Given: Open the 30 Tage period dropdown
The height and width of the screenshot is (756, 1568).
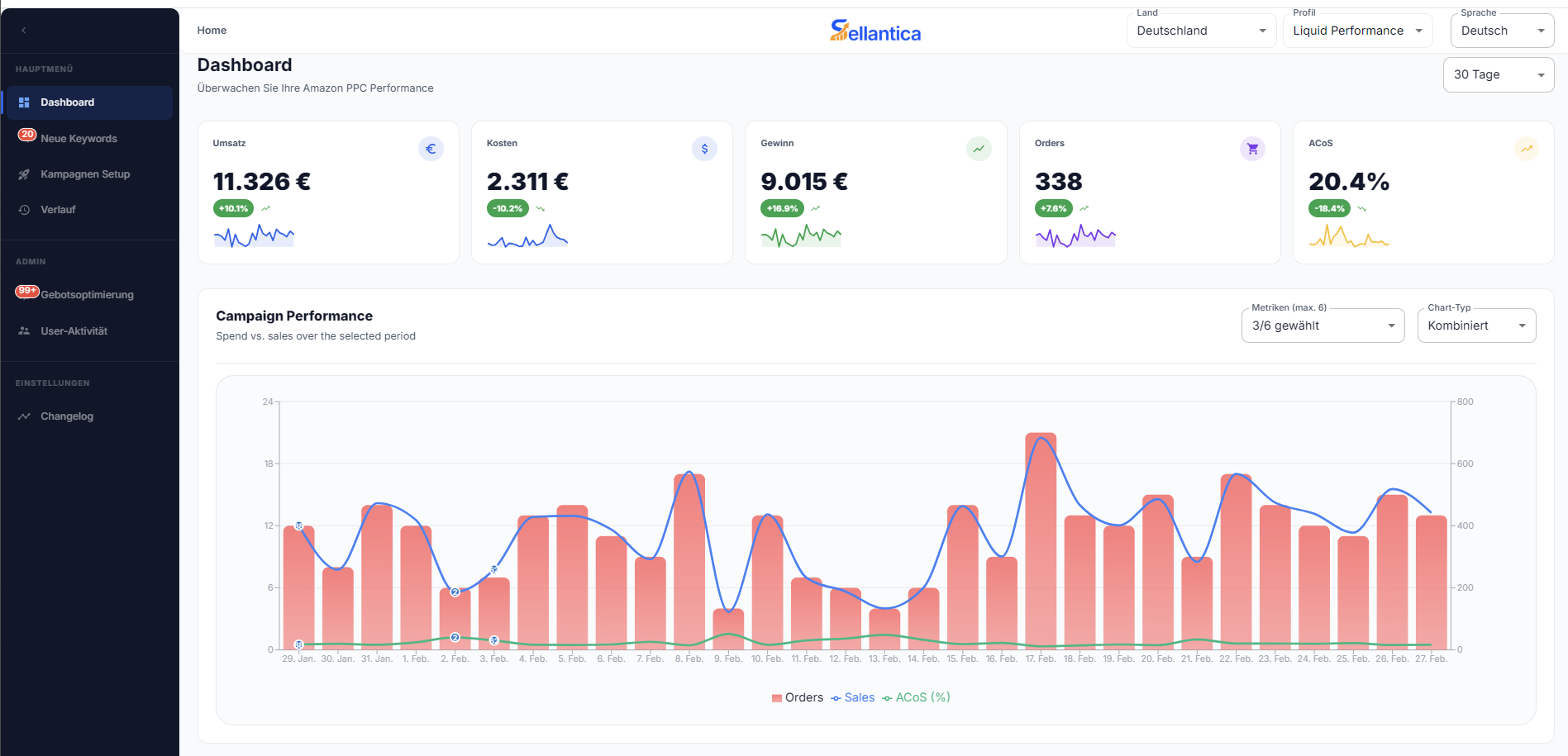Looking at the screenshot, I should tap(1498, 74).
